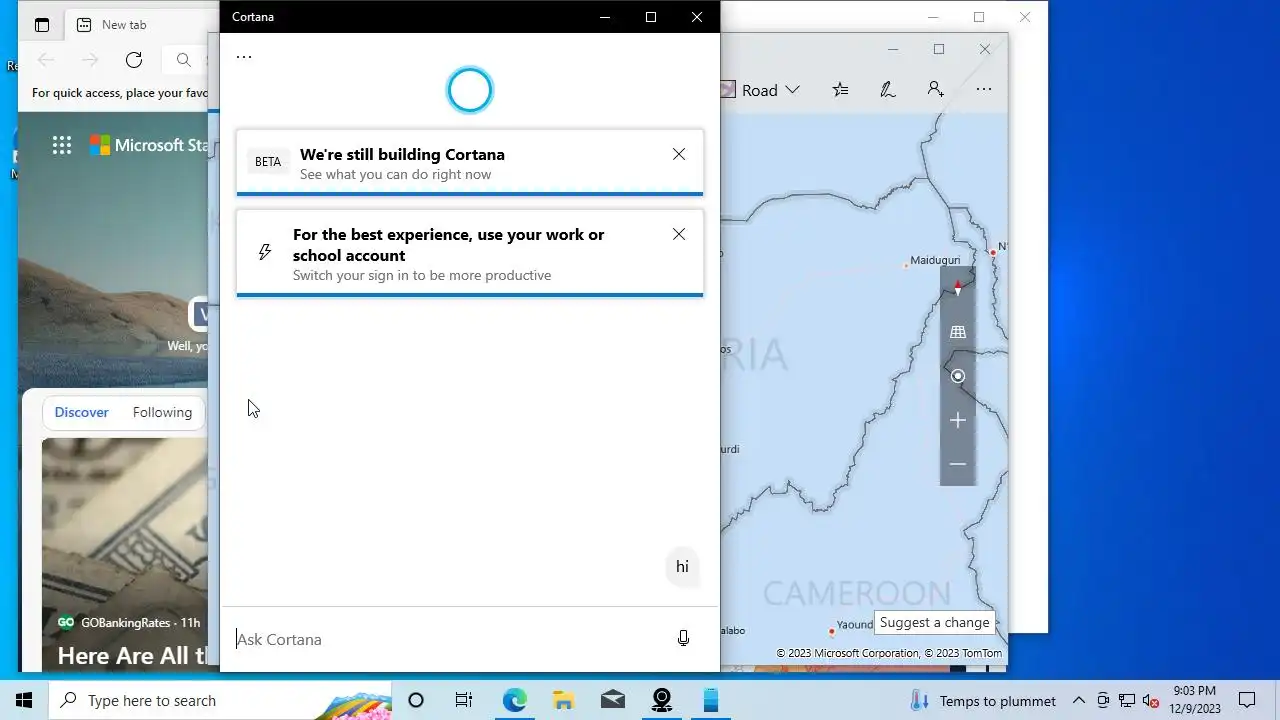
Task: Go forward in the Edge browser
Action: click(90, 60)
